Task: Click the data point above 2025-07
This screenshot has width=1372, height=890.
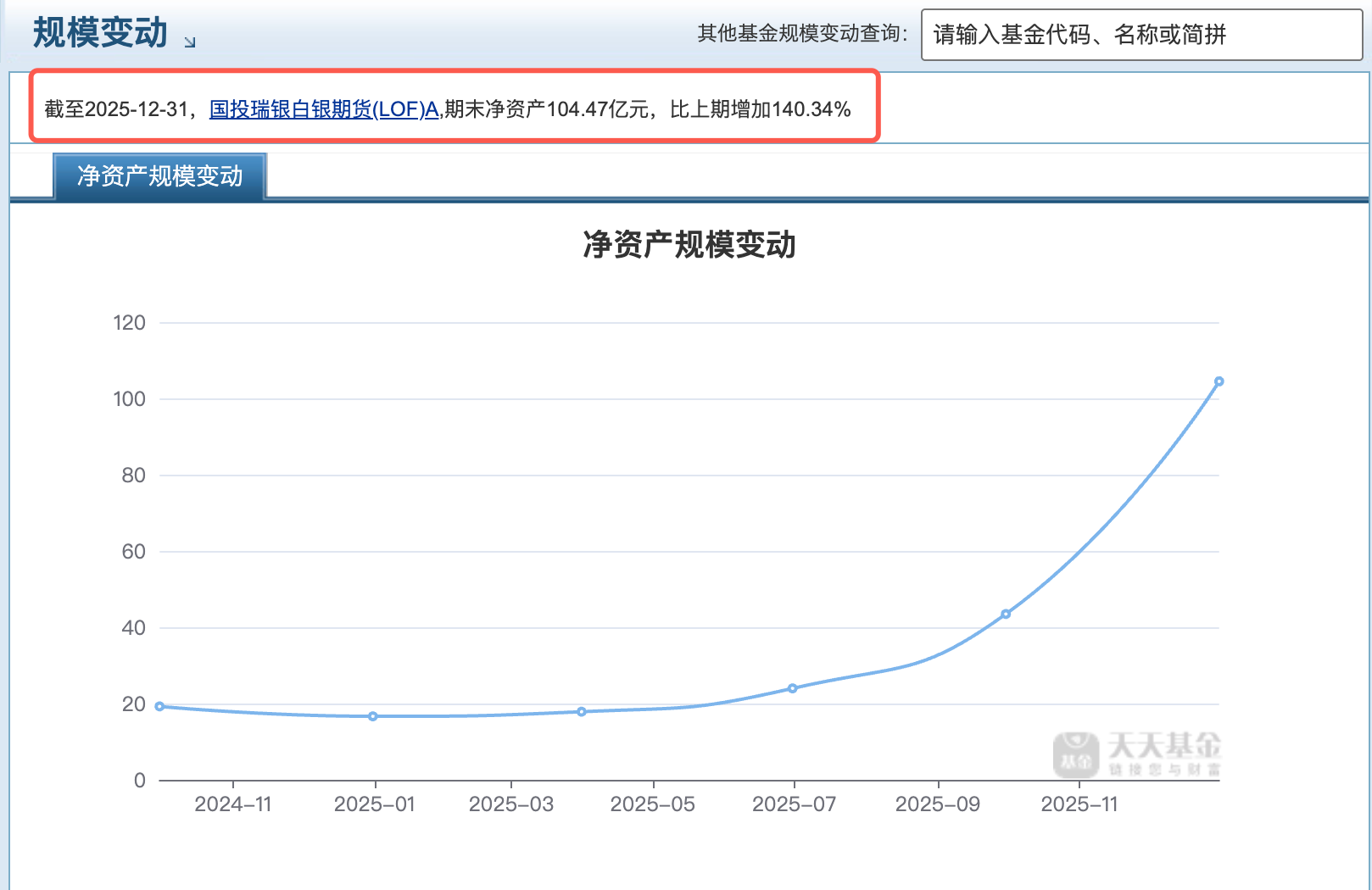Action: click(793, 688)
